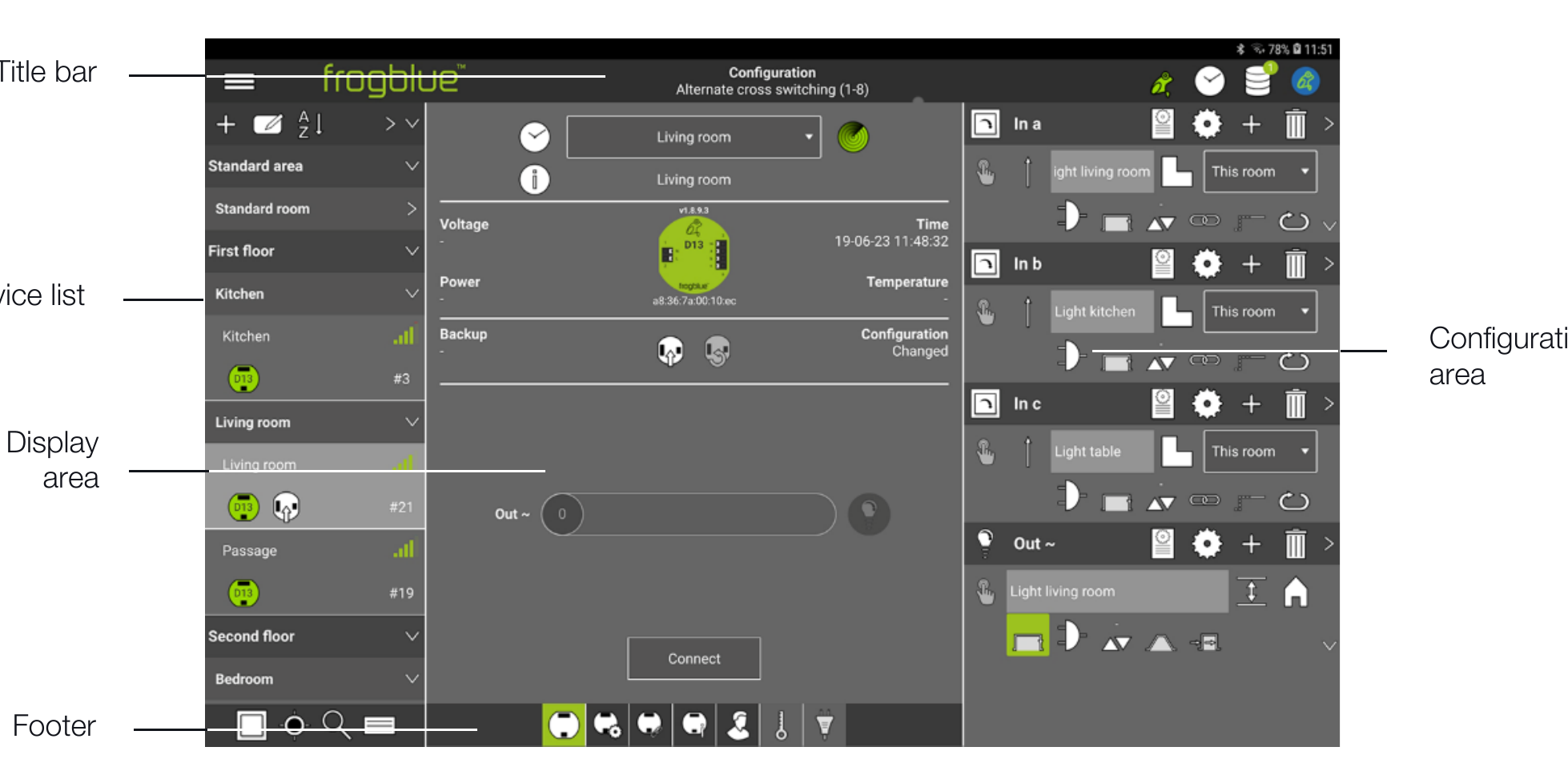Viewport: 1568px width, 767px height.
Task: Add a new item to device list
Action: (226, 125)
